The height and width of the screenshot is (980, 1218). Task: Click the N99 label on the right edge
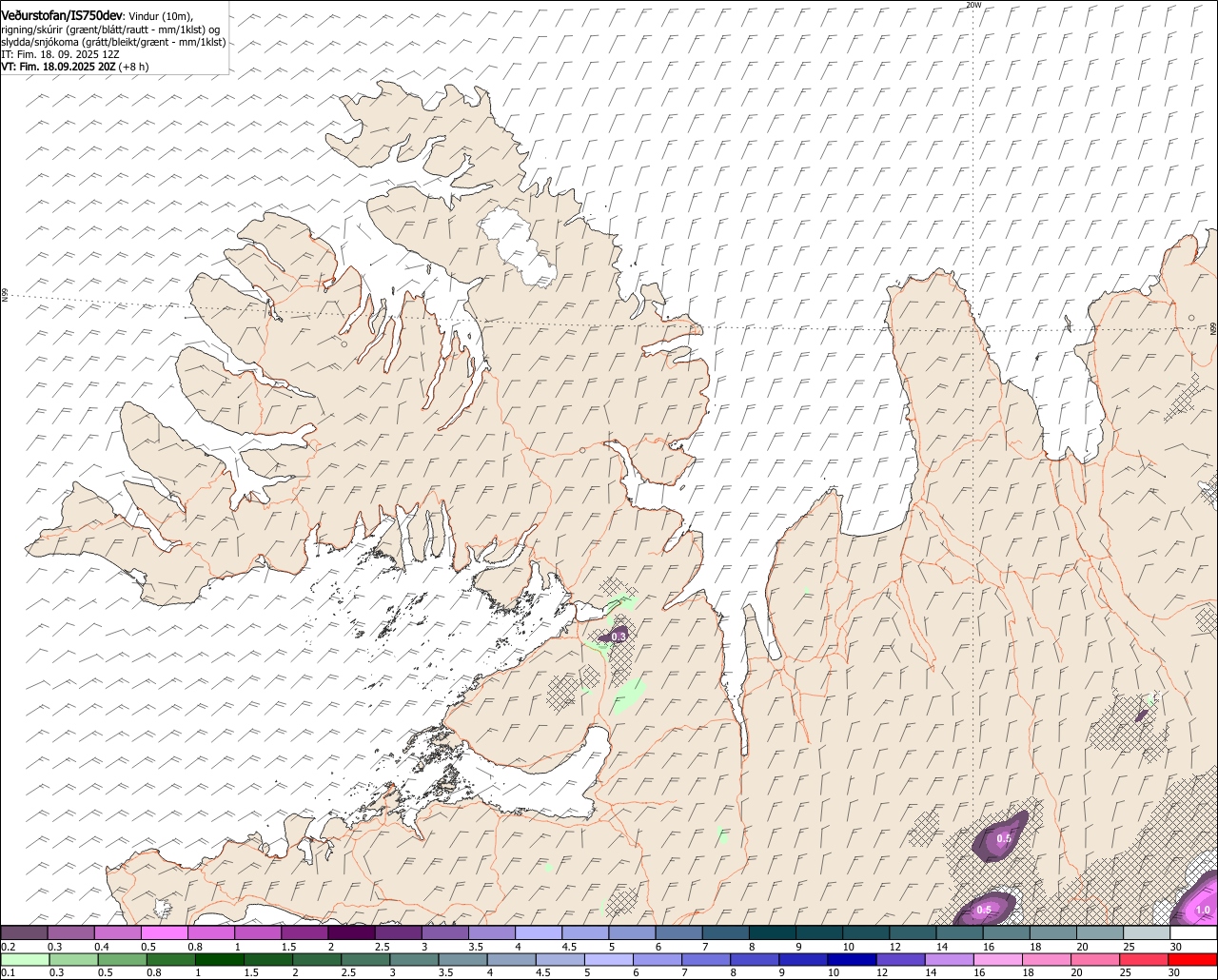coord(1213,329)
